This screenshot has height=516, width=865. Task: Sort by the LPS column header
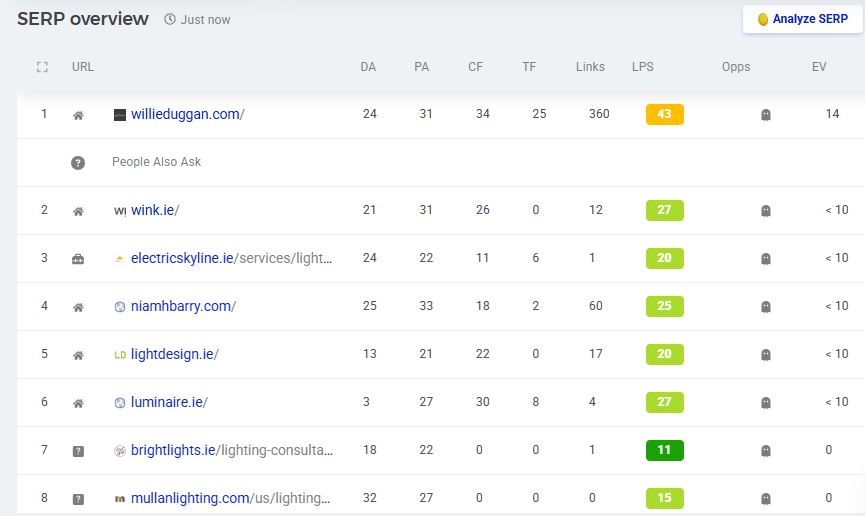[x=643, y=67]
